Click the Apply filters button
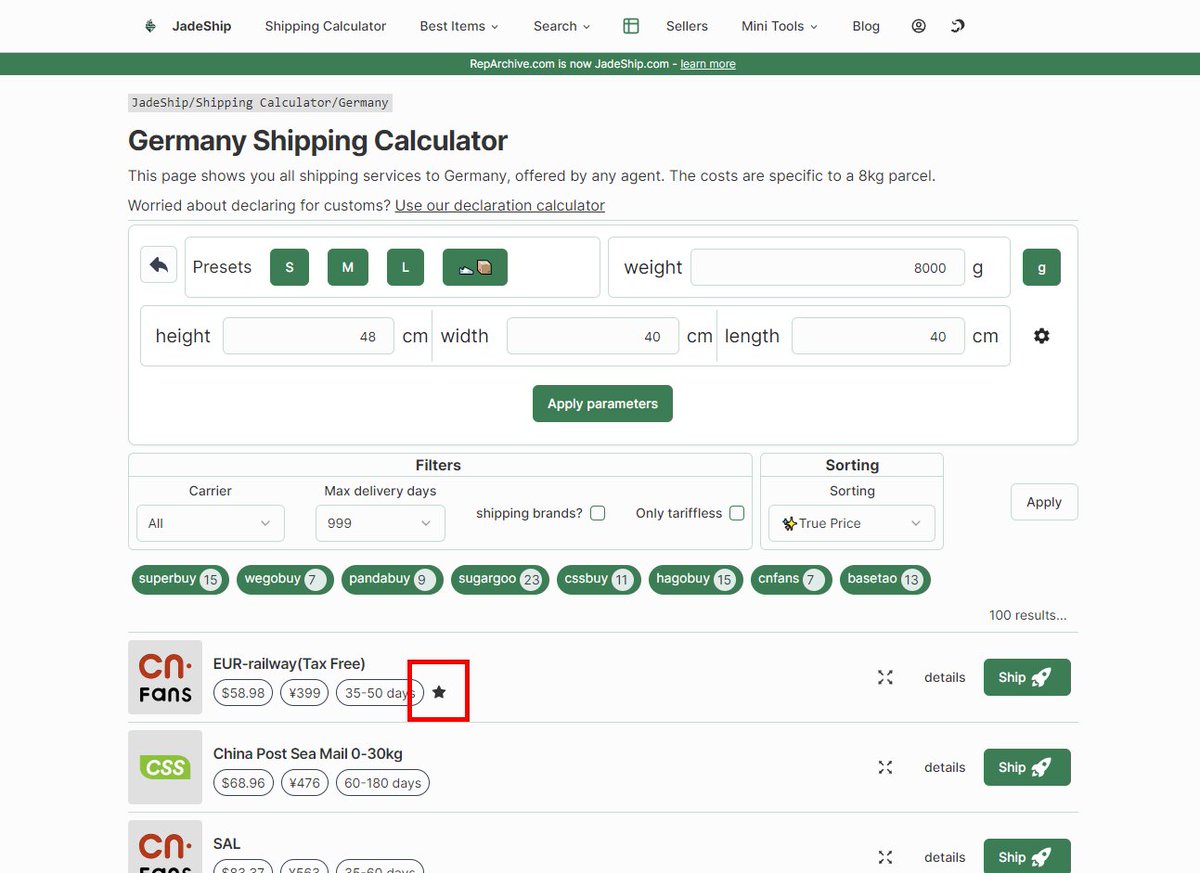The width and height of the screenshot is (1200, 873). pos(1044,502)
